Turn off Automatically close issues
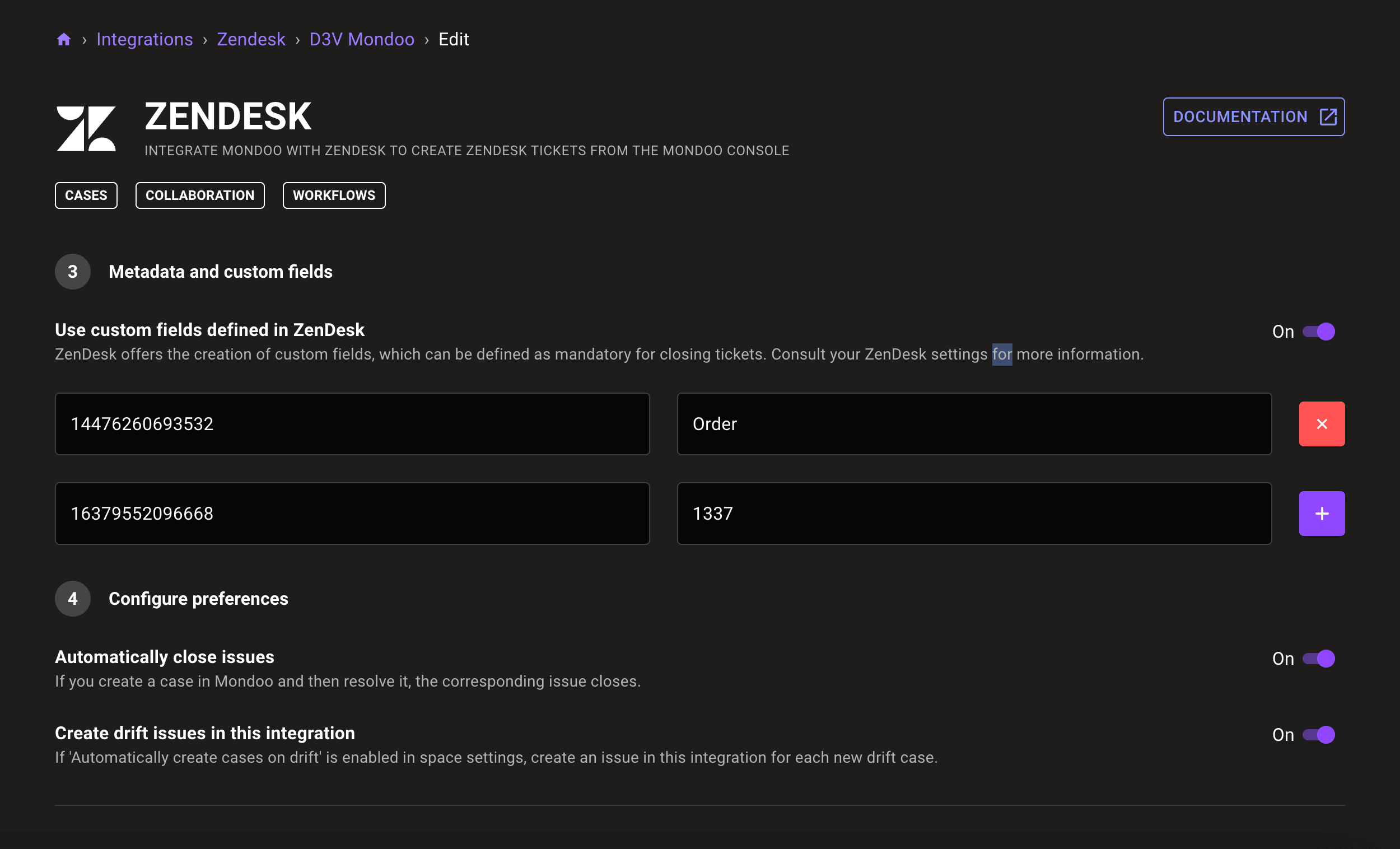1400x849 pixels. click(x=1319, y=658)
